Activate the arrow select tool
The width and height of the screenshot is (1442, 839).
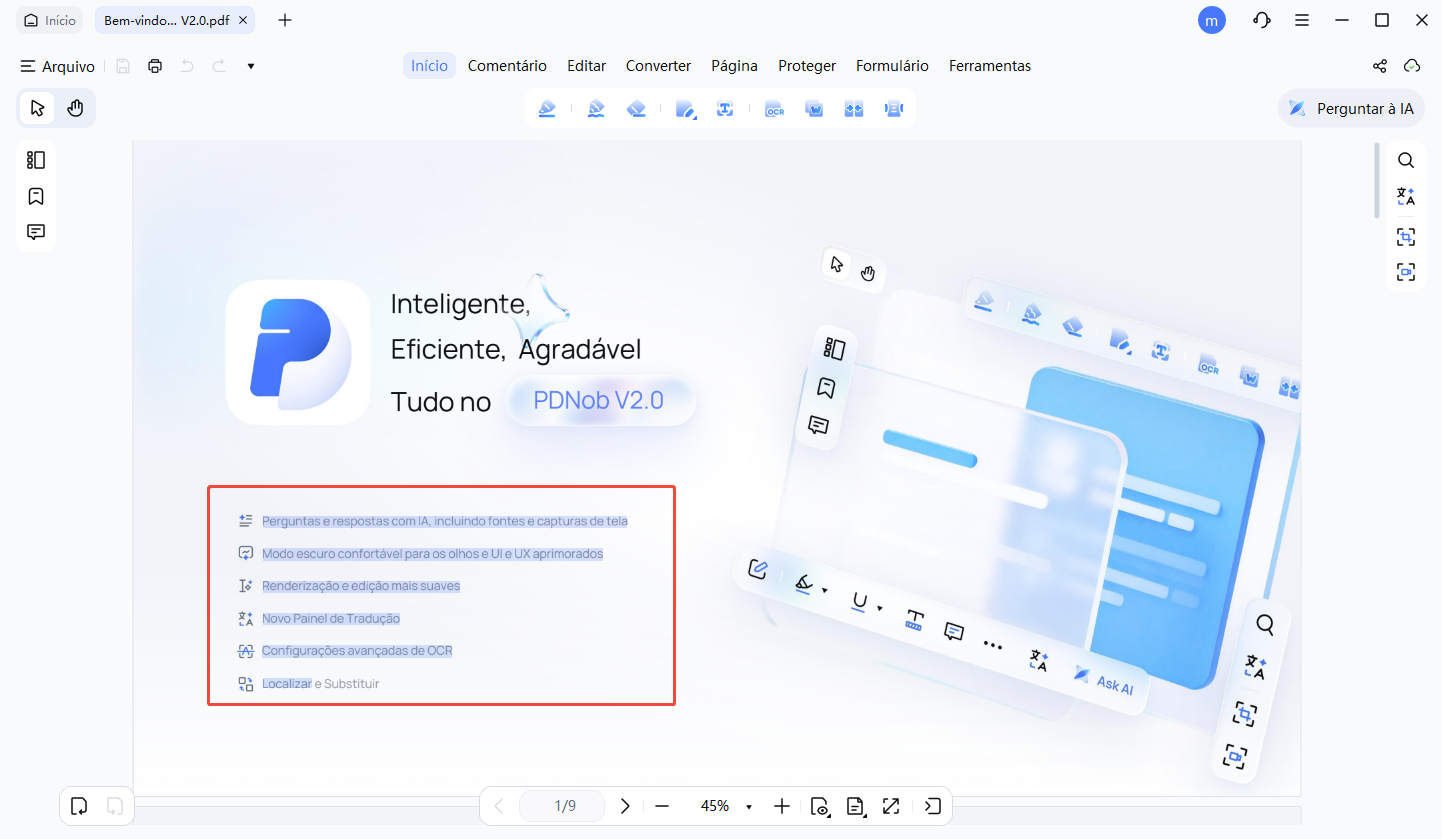pyautogui.click(x=38, y=108)
